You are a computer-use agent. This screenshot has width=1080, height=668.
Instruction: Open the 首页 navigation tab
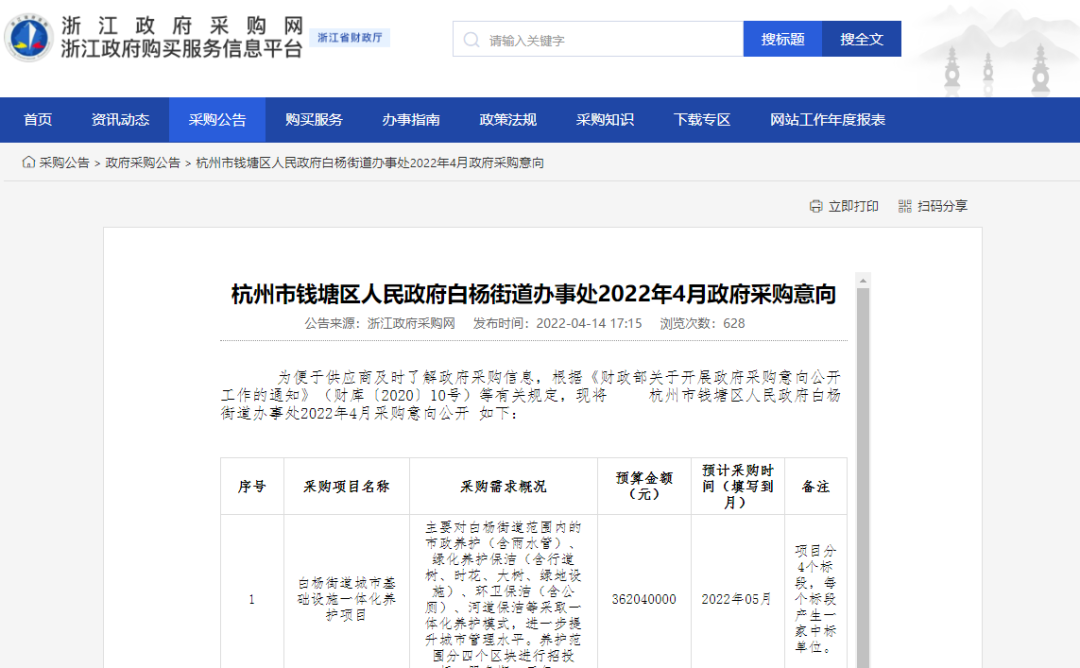(38, 120)
